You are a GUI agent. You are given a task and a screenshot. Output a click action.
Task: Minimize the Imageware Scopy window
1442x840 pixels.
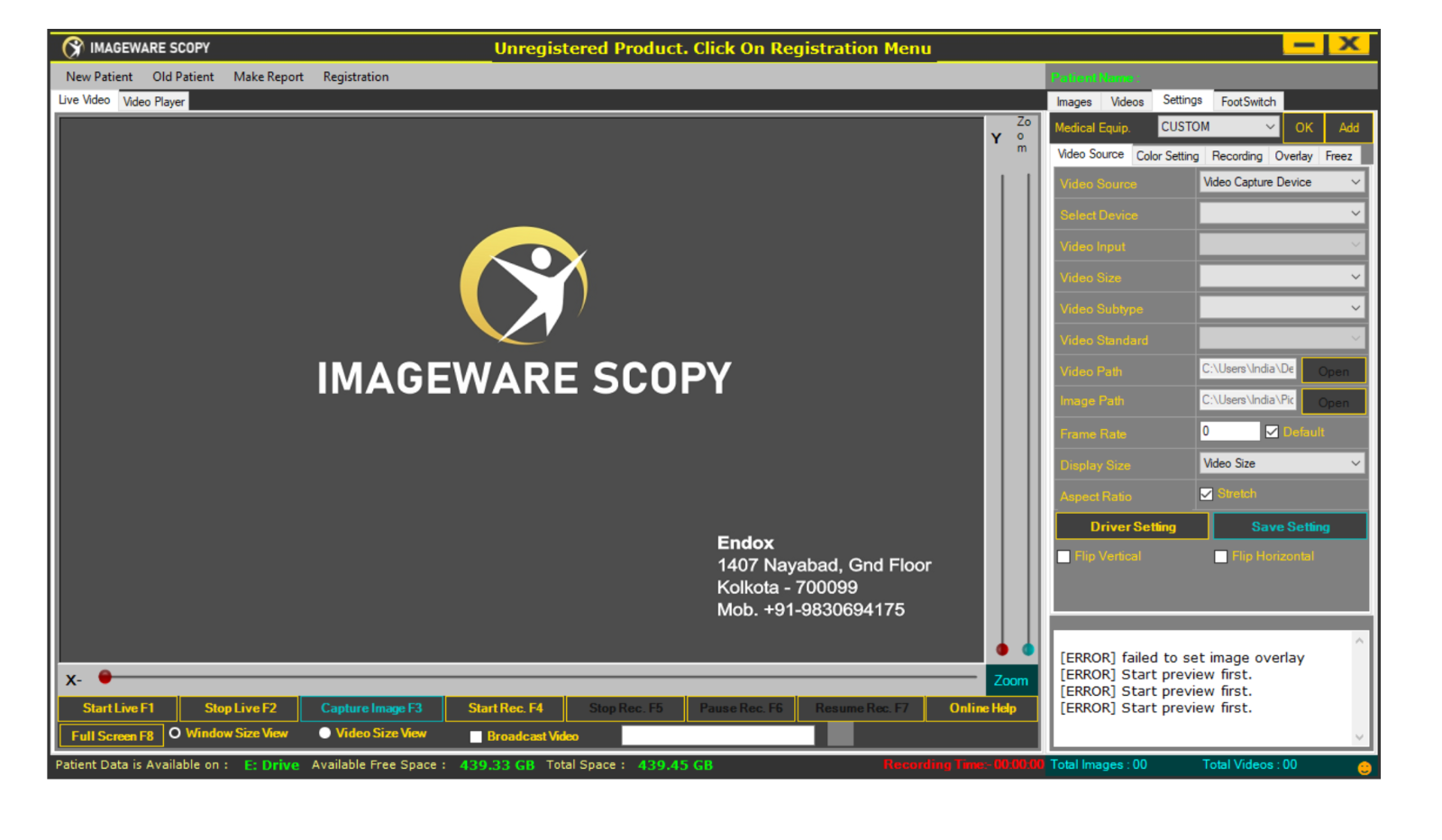click(x=1303, y=44)
